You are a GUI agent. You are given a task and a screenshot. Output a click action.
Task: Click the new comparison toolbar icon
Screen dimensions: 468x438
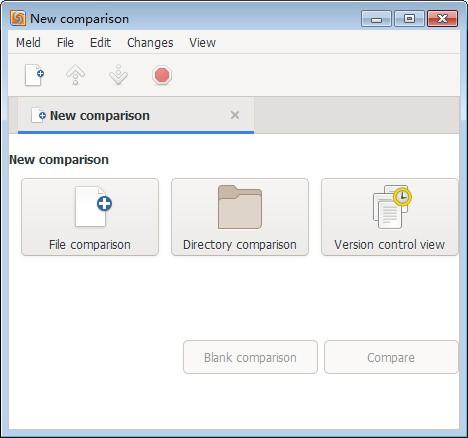point(34,75)
